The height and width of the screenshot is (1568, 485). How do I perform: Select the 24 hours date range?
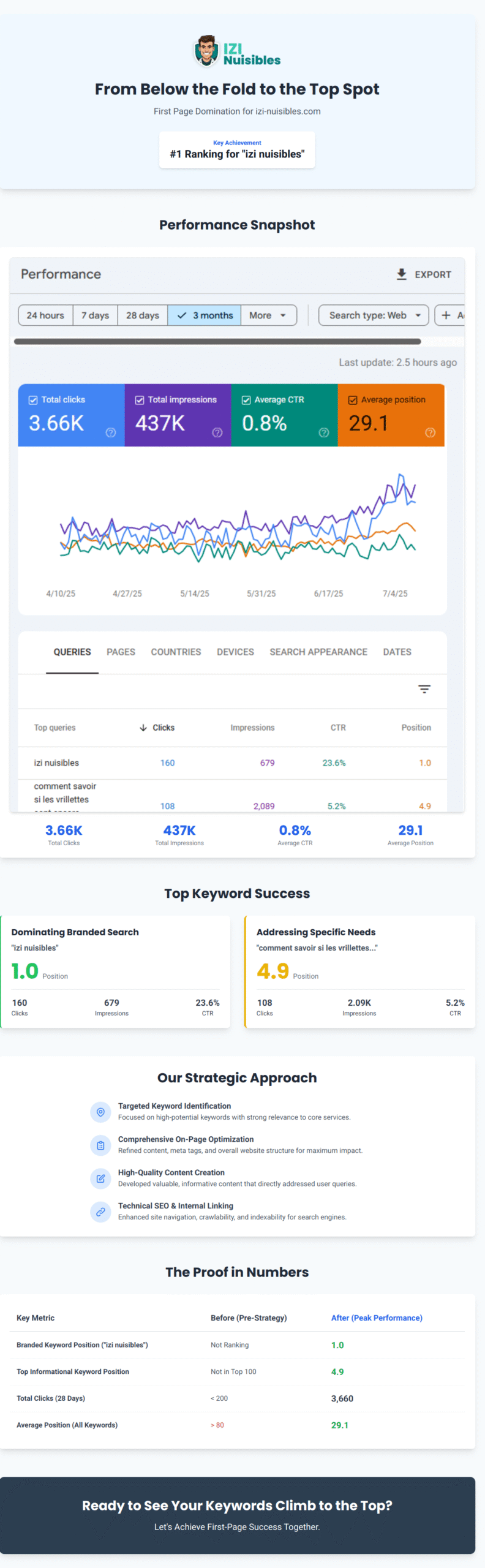(x=45, y=315)
